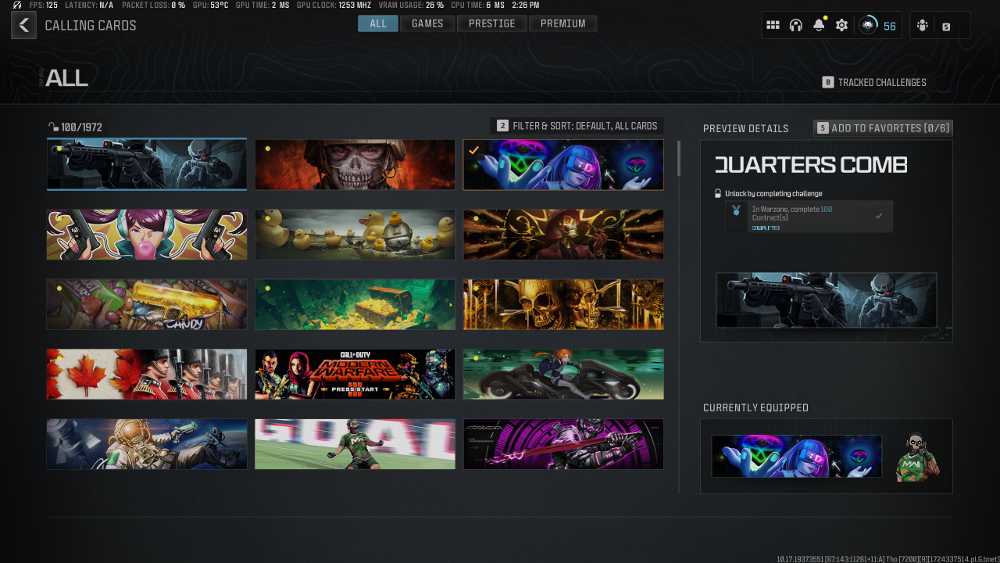Viewport: 1000px width, 563px height.
Task: Open the social friends icon
Action: (x=922, y=26)
